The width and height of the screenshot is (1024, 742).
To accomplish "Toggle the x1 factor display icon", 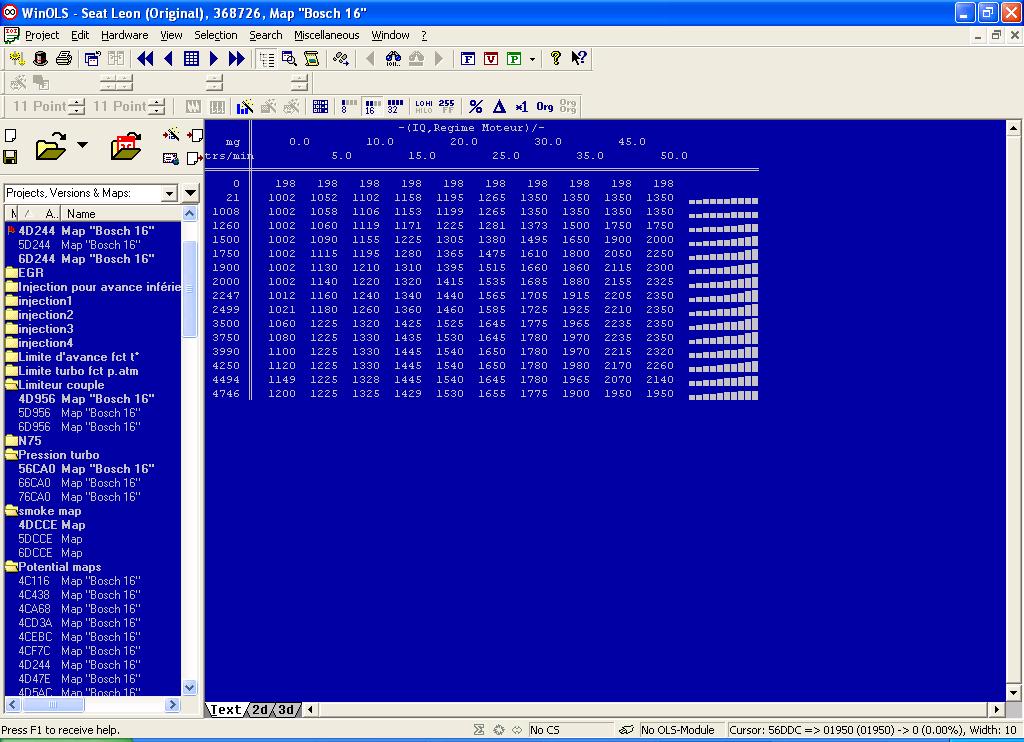I will 521,106.
